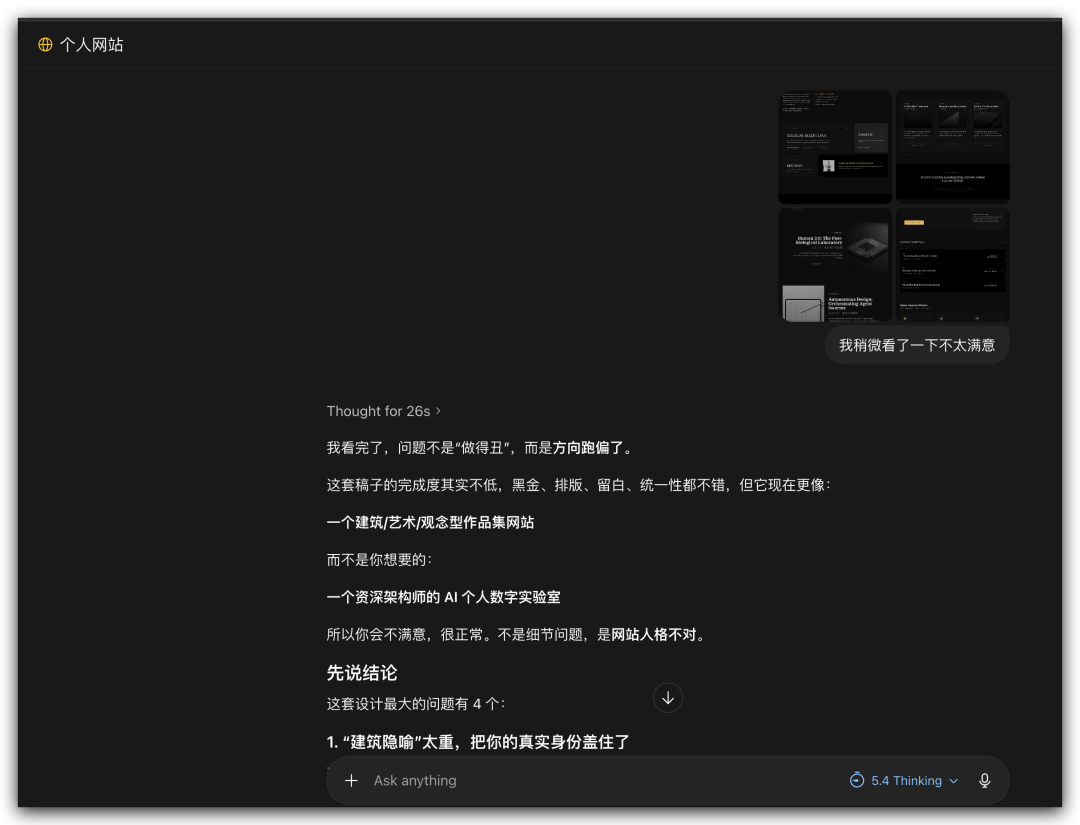1080x825 pixels.
Task: Open the bottom-right thumbnail with yellow banner
Action: pos(952,264)
